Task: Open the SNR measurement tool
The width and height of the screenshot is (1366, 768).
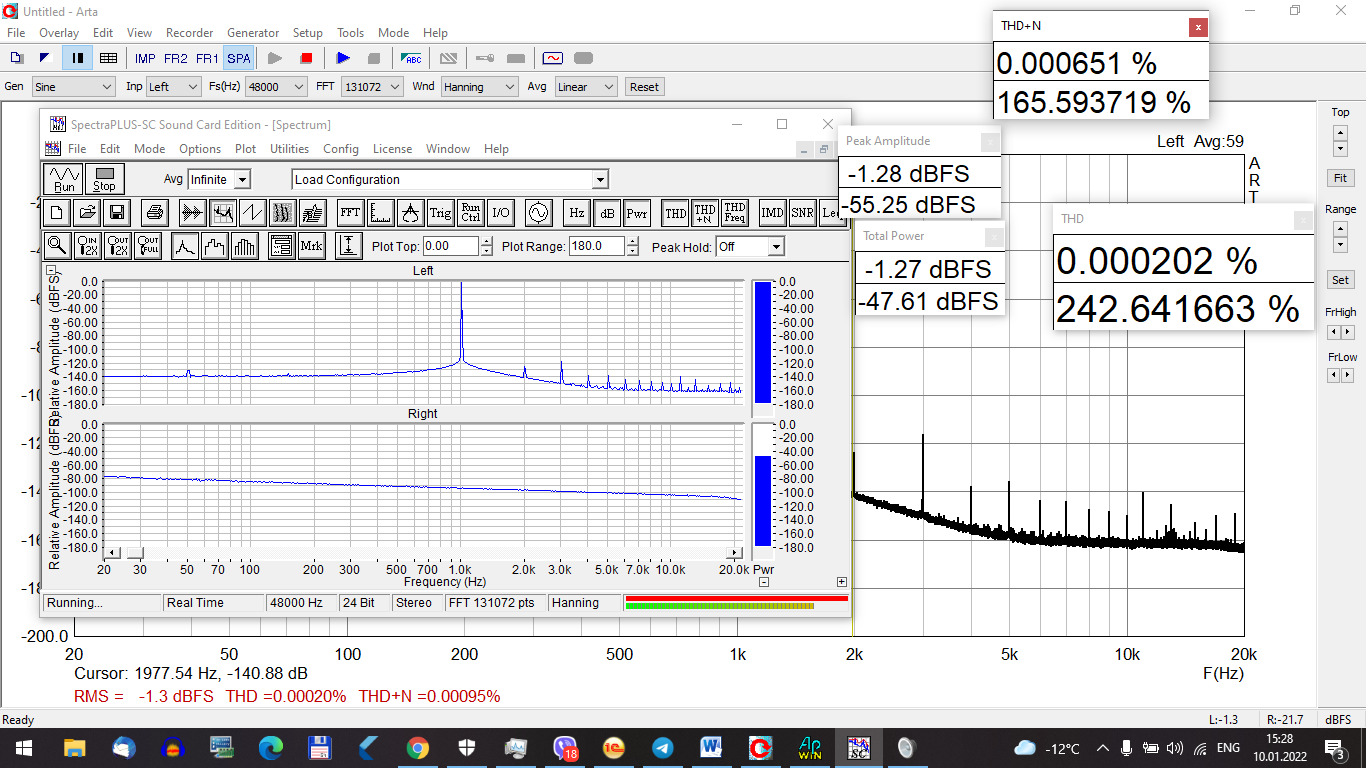Action: (x=802, y=212)
